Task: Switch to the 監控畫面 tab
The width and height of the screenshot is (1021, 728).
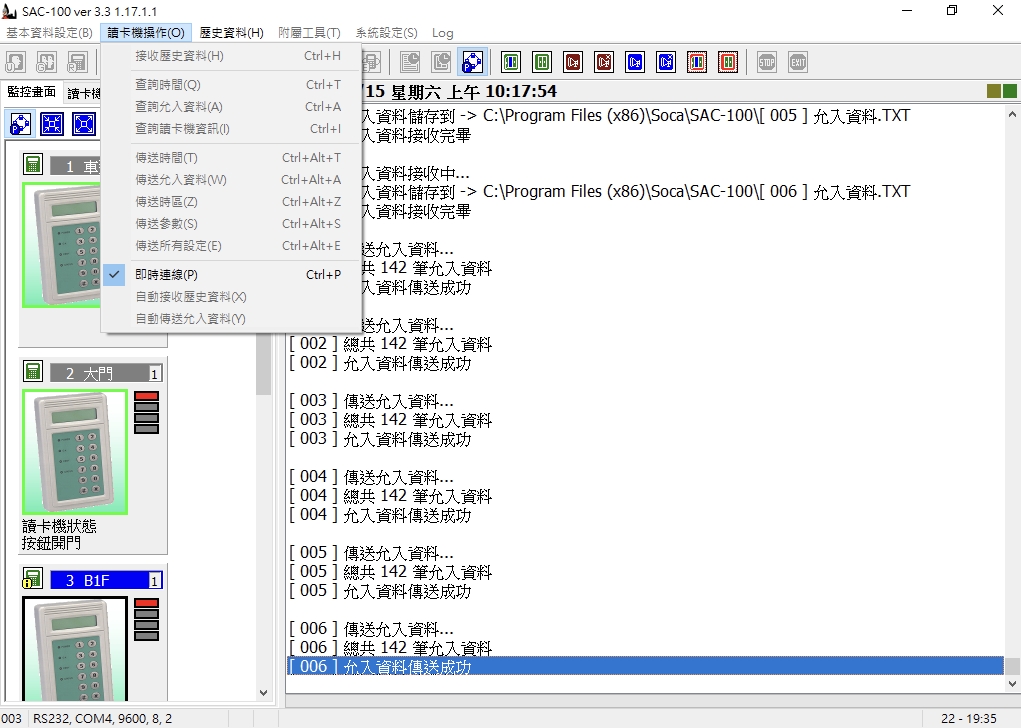Action: (x=31, y=92)
